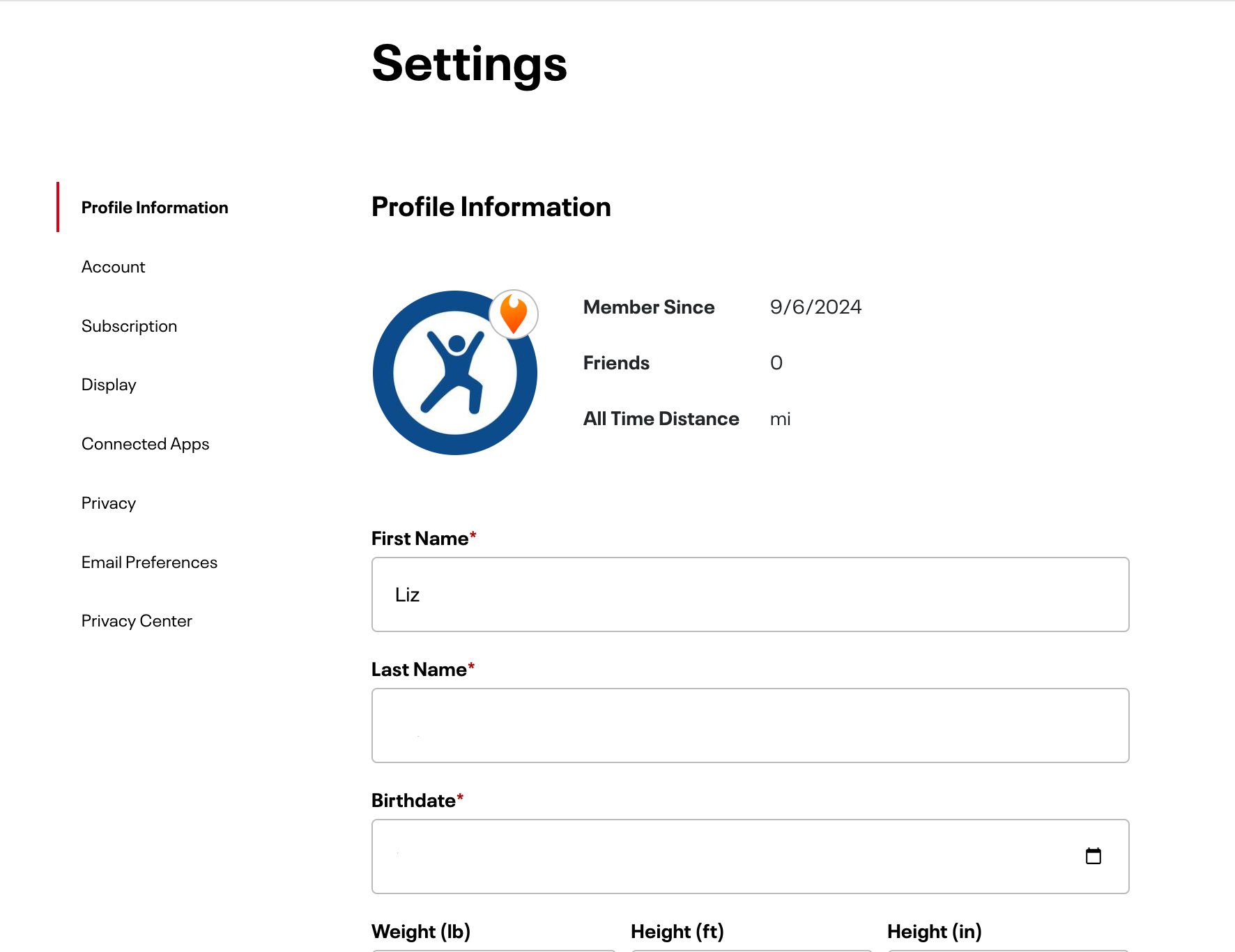Open the birthdate calendar picker icon
This screenshot has width=1235, height=952.
pos(1093,856)
